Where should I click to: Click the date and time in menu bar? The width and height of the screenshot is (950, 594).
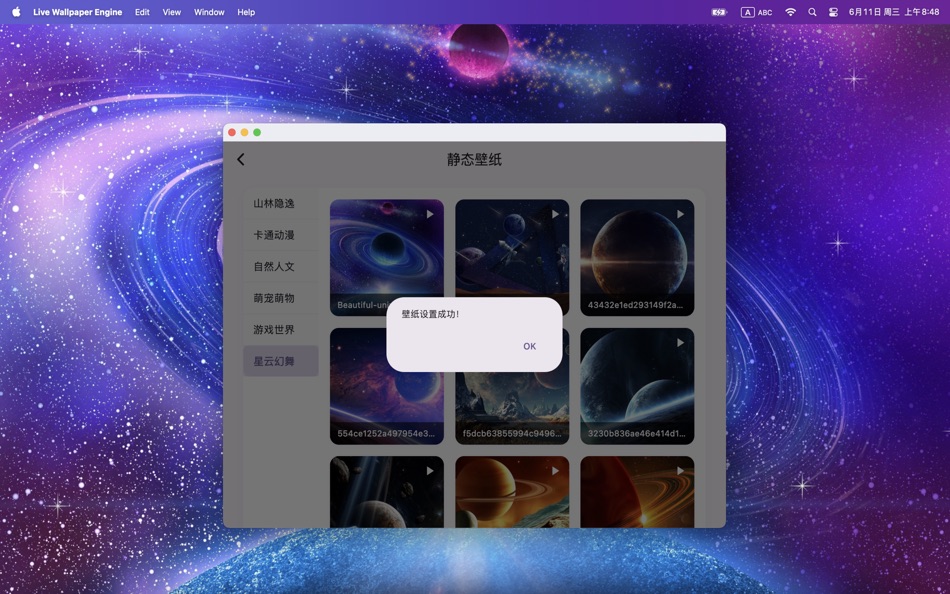pyautogui.click(x=894, y=12)
